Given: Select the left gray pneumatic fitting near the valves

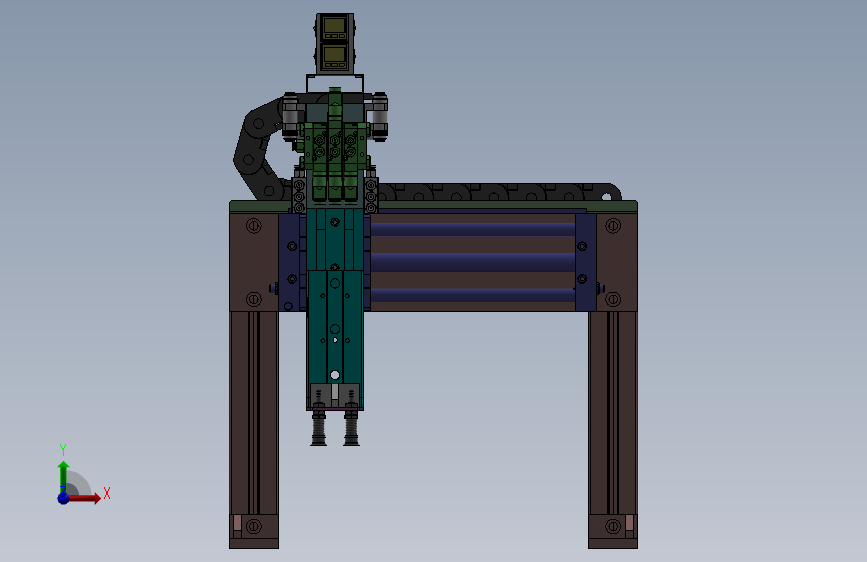Looking at the screenshot, I should pos(291,117).
